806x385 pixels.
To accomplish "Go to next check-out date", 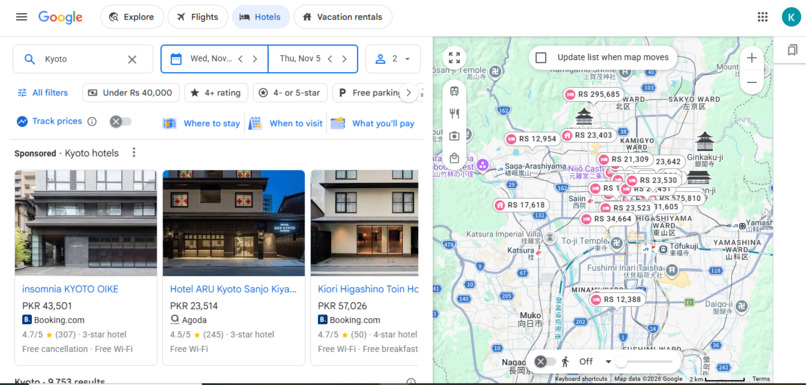I will (344, 59).
